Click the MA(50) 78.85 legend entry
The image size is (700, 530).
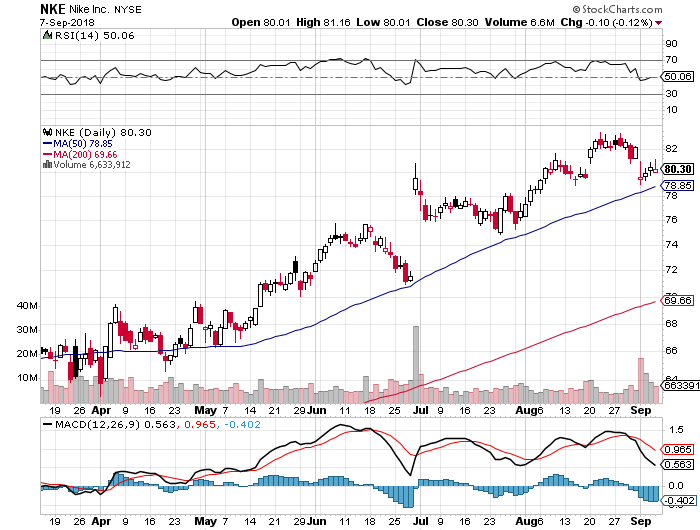78,143
